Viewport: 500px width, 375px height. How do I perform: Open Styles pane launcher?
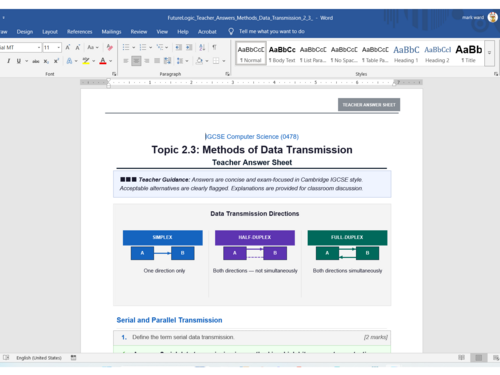point(496,74)
